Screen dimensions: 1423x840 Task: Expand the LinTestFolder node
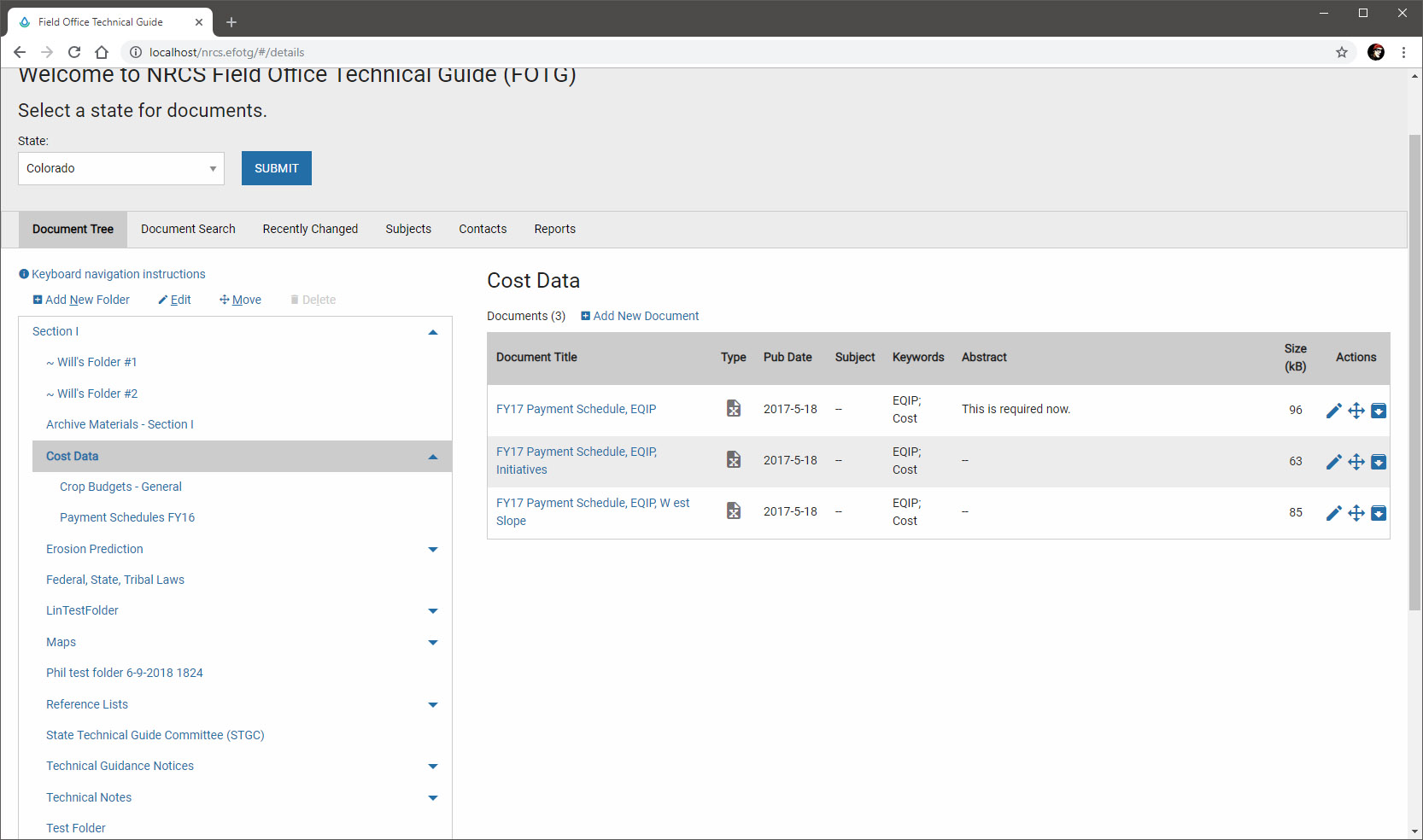433,611
